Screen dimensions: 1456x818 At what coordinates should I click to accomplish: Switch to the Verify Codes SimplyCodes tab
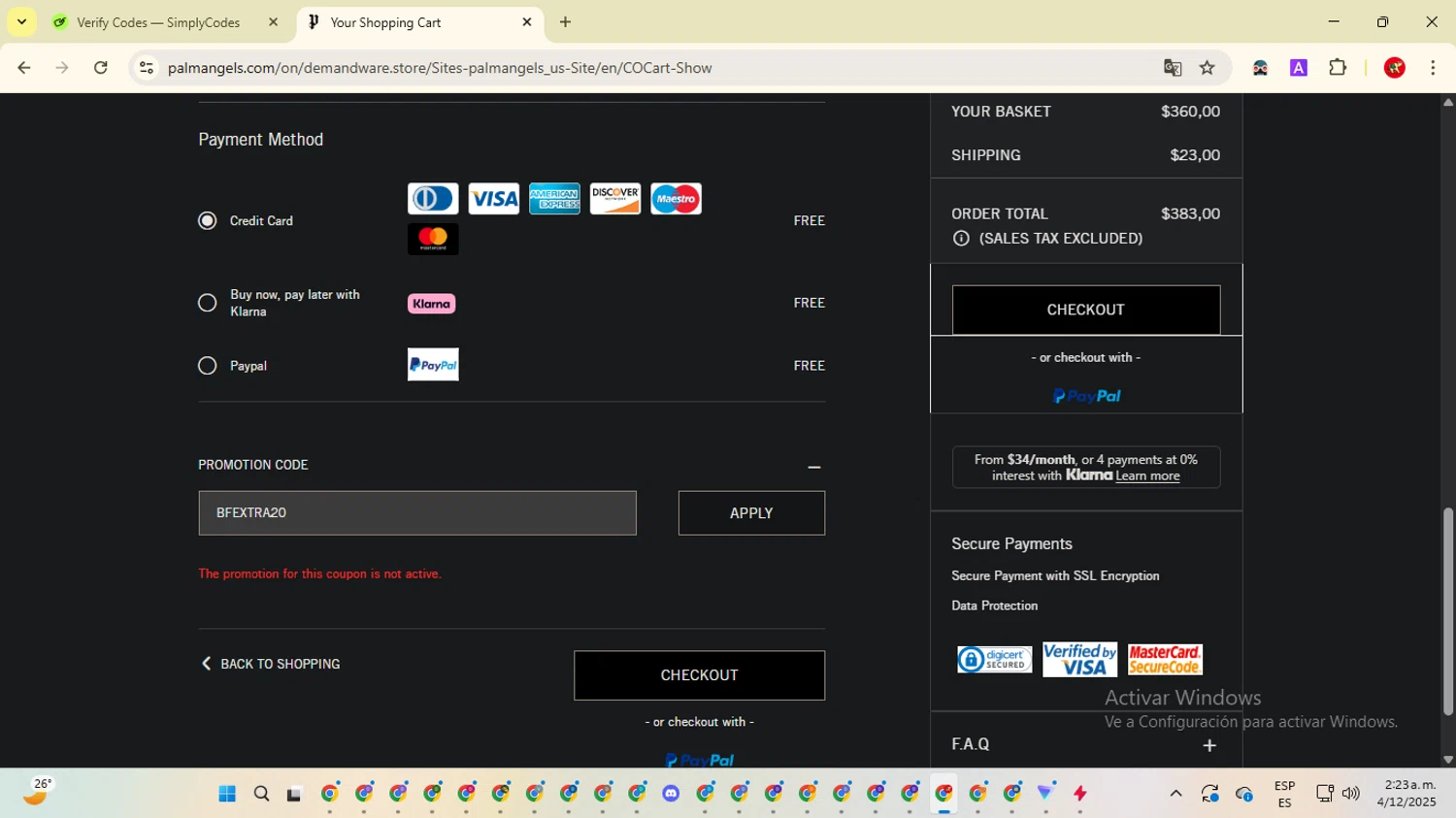(x=158, y=22)
